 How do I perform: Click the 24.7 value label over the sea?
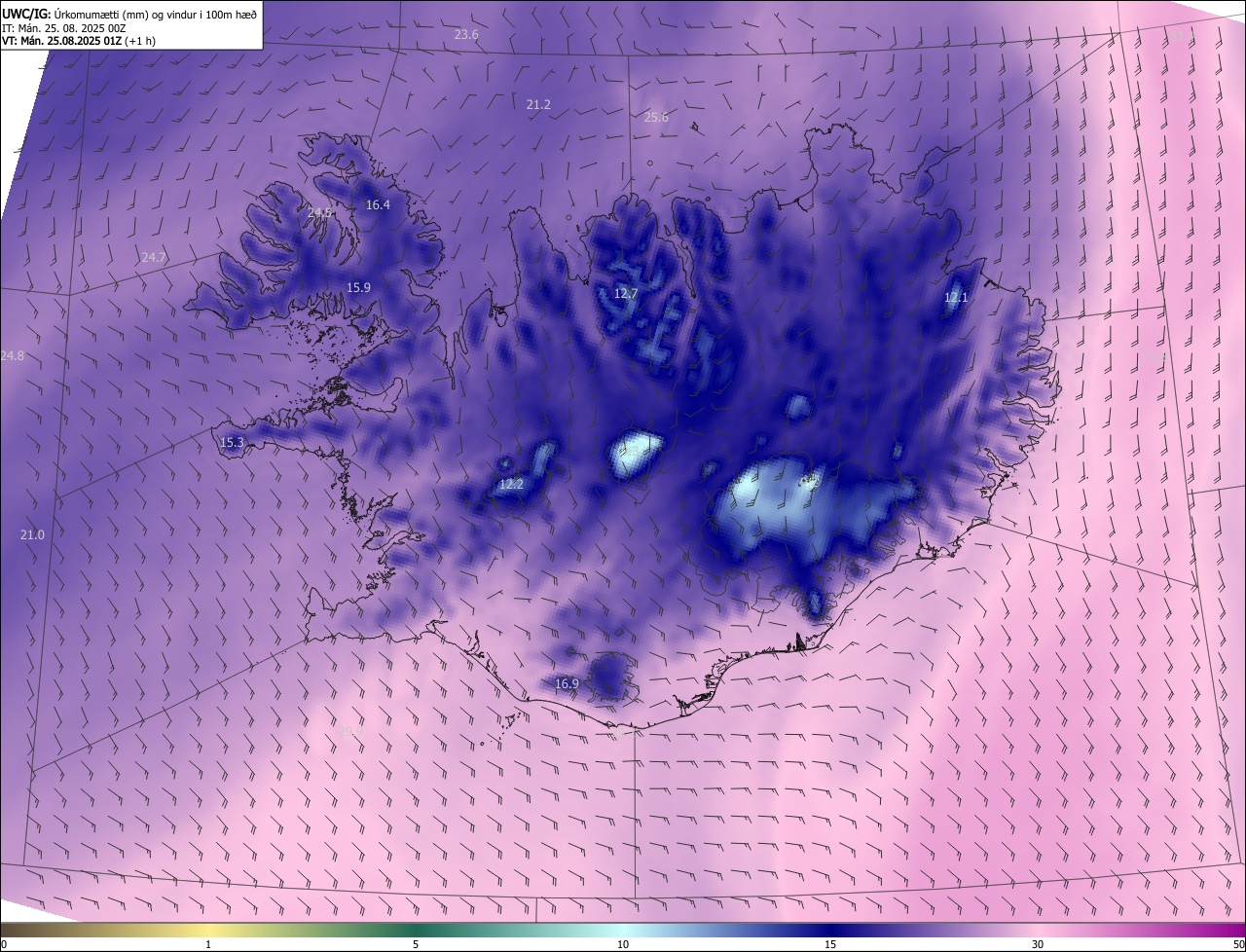(x=154, y=258)
